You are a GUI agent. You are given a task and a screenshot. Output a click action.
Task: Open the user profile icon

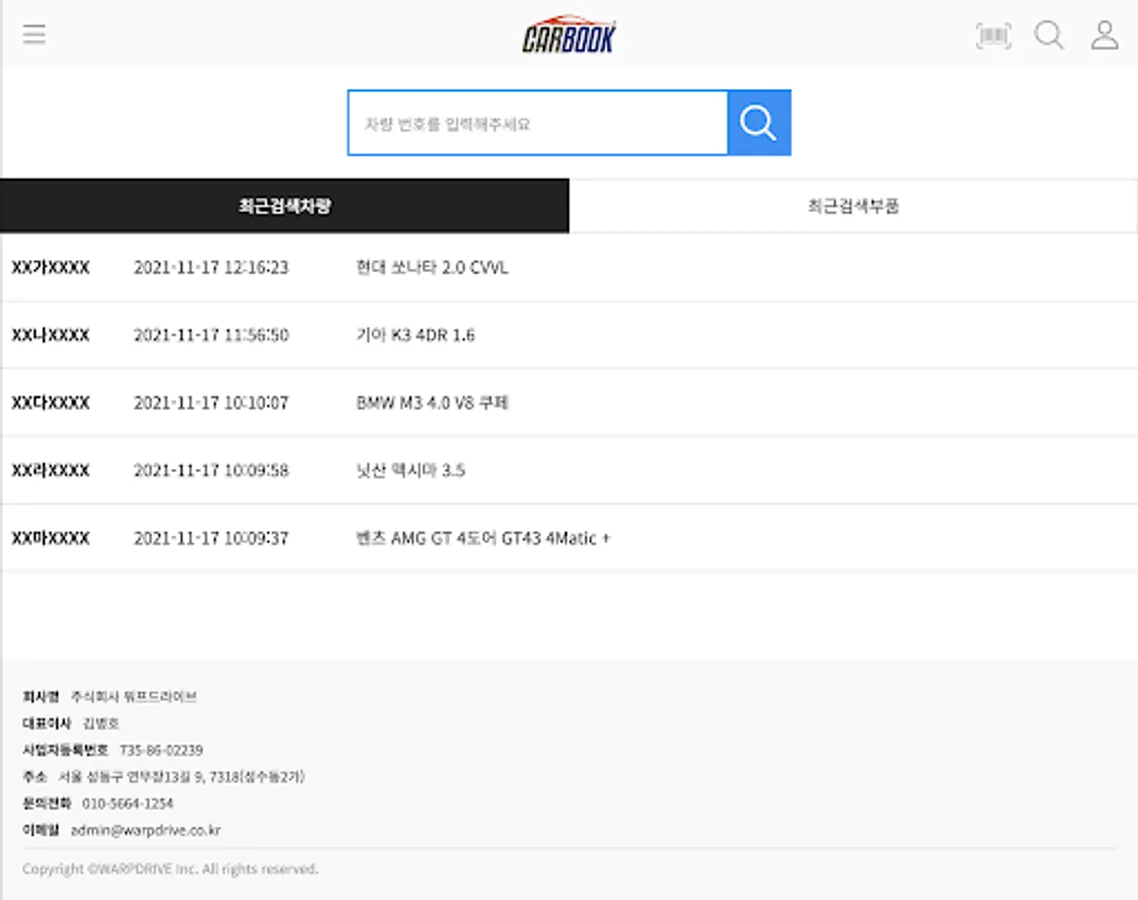[x=1105, y=35]
